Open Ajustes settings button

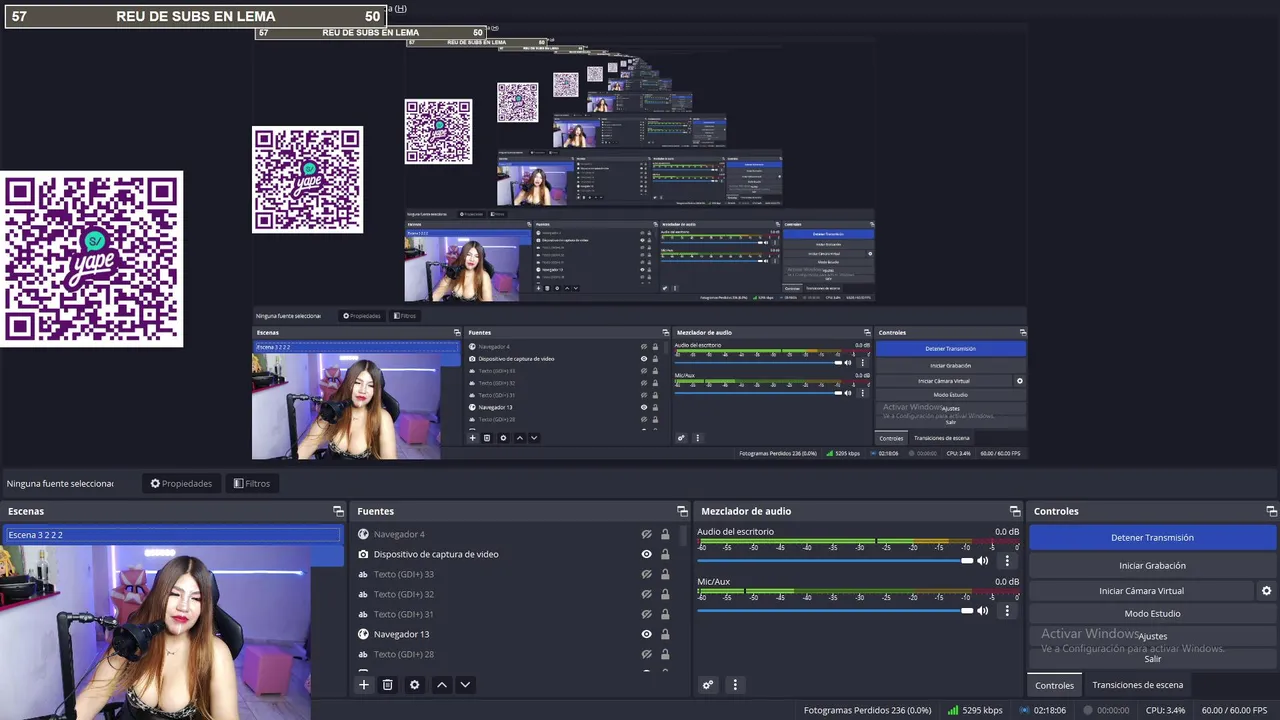tap(1152, 636)
